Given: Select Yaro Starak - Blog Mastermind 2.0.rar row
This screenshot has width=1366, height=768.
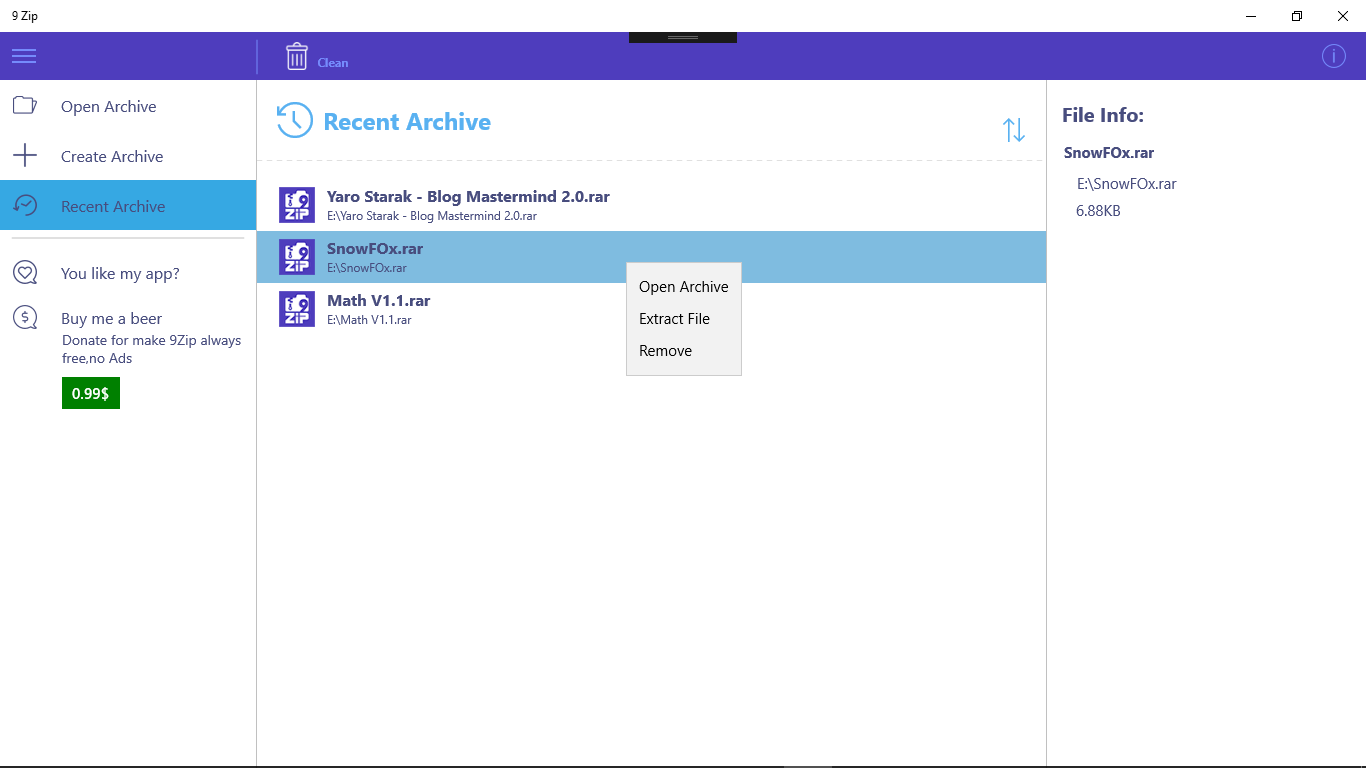Looking at the screenshot, I should click(651, 205).
